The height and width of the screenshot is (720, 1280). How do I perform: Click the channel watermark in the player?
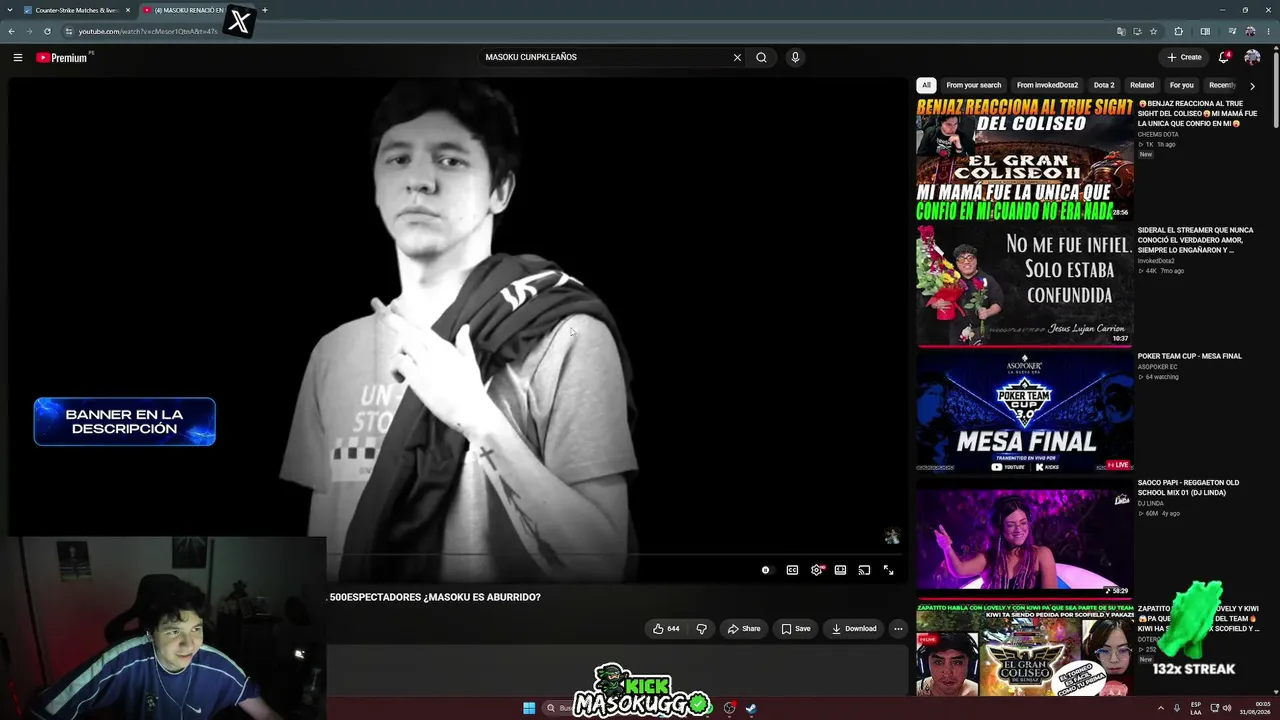[892, 537]
